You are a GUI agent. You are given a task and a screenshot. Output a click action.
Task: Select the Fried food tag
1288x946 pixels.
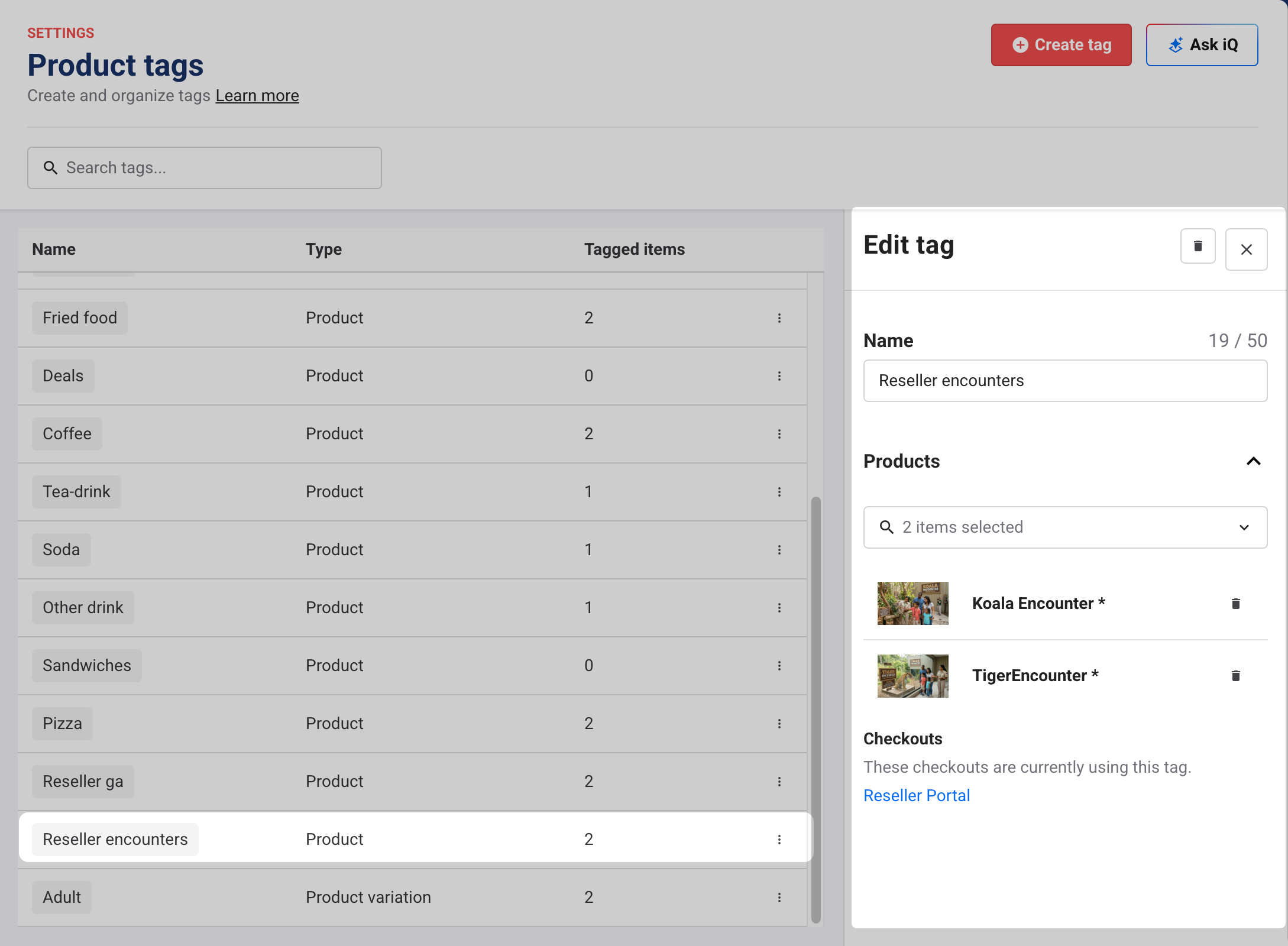tap(80, 318)
